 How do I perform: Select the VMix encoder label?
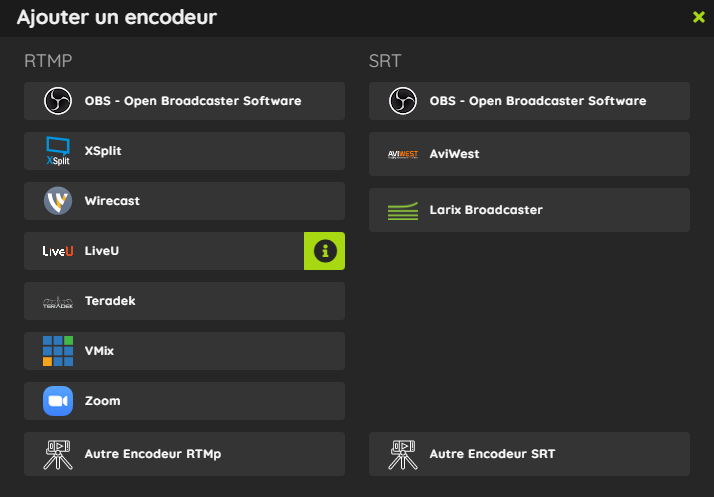(99, 351)
